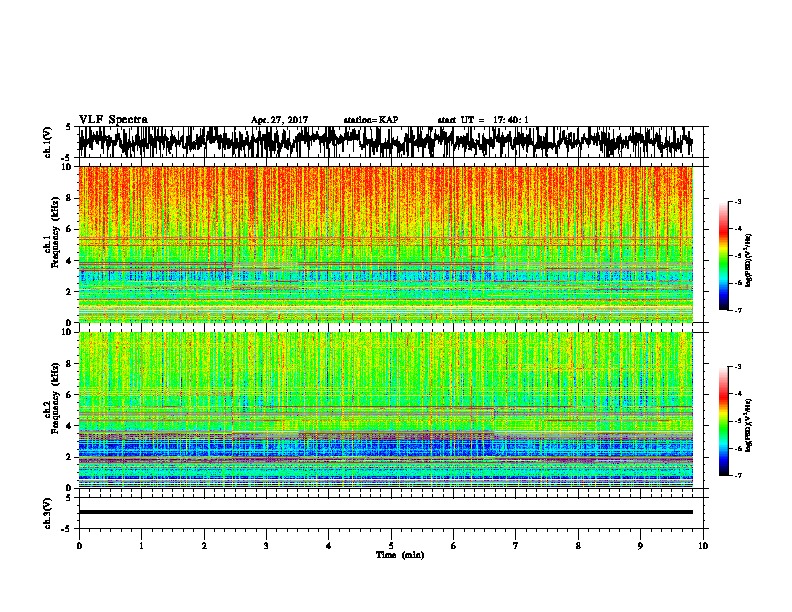Click the "VLF Spectra" plot title
This screenshot has height=612, width=792.
click(x=113, y=120)
